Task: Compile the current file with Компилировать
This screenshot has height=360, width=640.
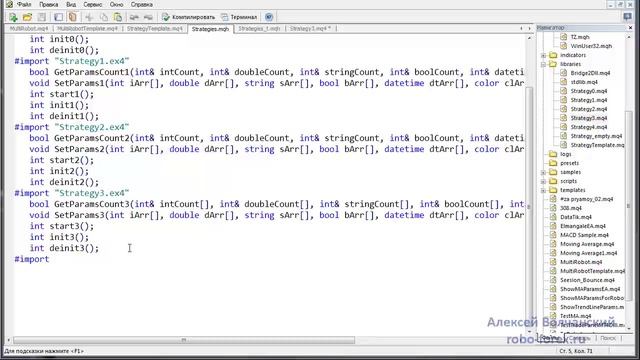Action: point(188,17)
